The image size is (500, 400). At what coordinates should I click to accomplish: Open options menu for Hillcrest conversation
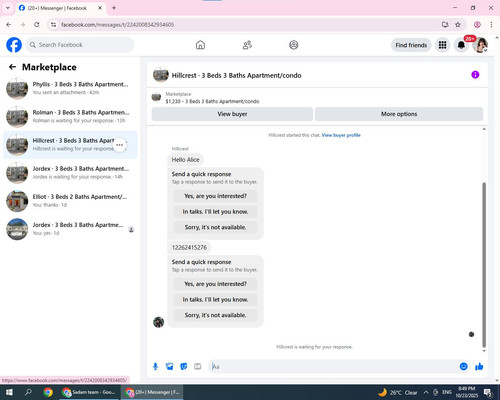[120, 145]
